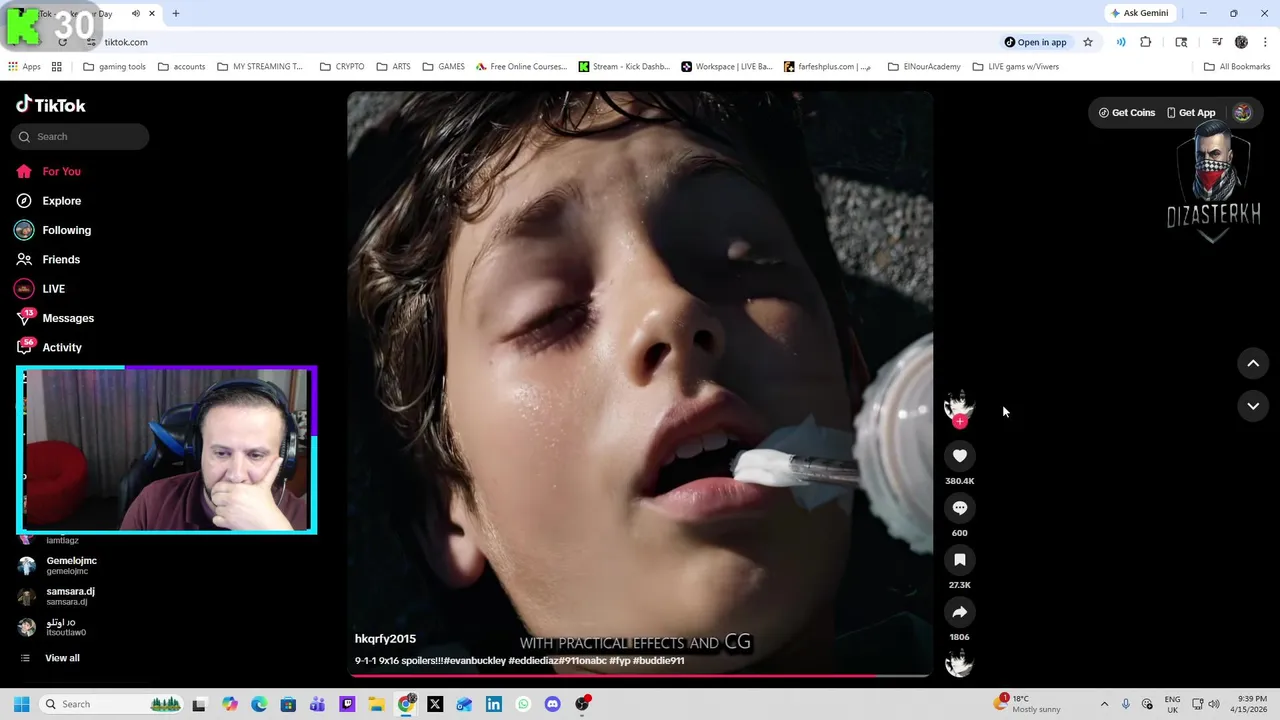Open the For You feed
Image resolution: width=1280 pixels, height=720 pixels.
(x=62, y=171)
